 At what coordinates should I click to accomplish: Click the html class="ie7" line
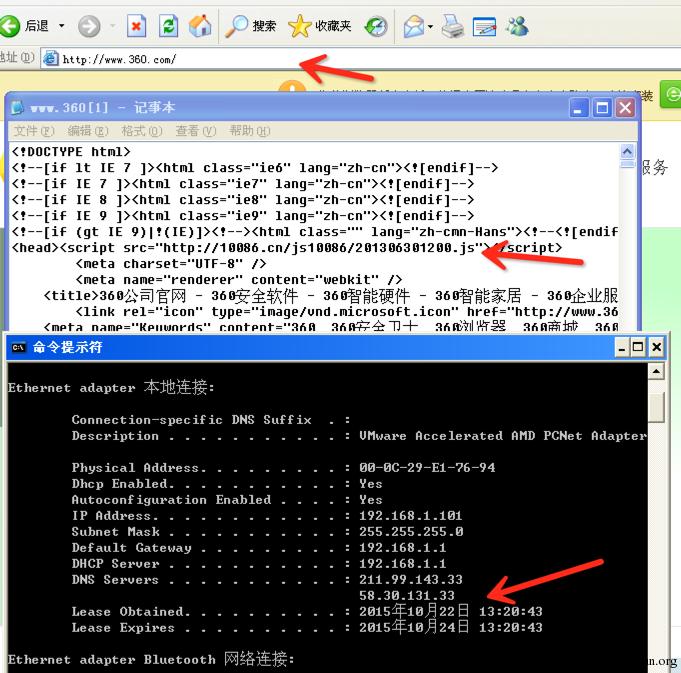pyautogui.click(x=243, y=184)
